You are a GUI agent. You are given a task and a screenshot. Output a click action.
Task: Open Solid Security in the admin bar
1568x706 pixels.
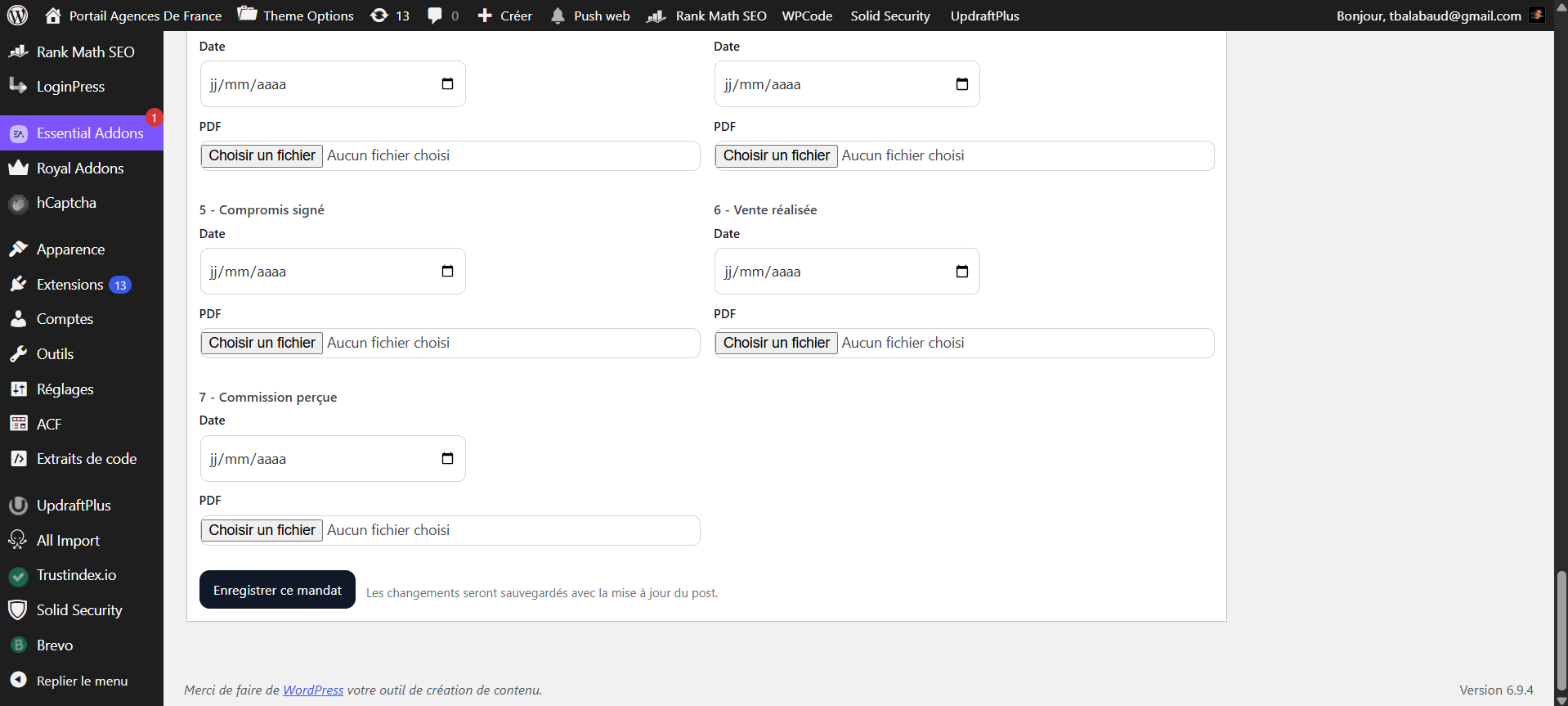[x=890, y=16]
